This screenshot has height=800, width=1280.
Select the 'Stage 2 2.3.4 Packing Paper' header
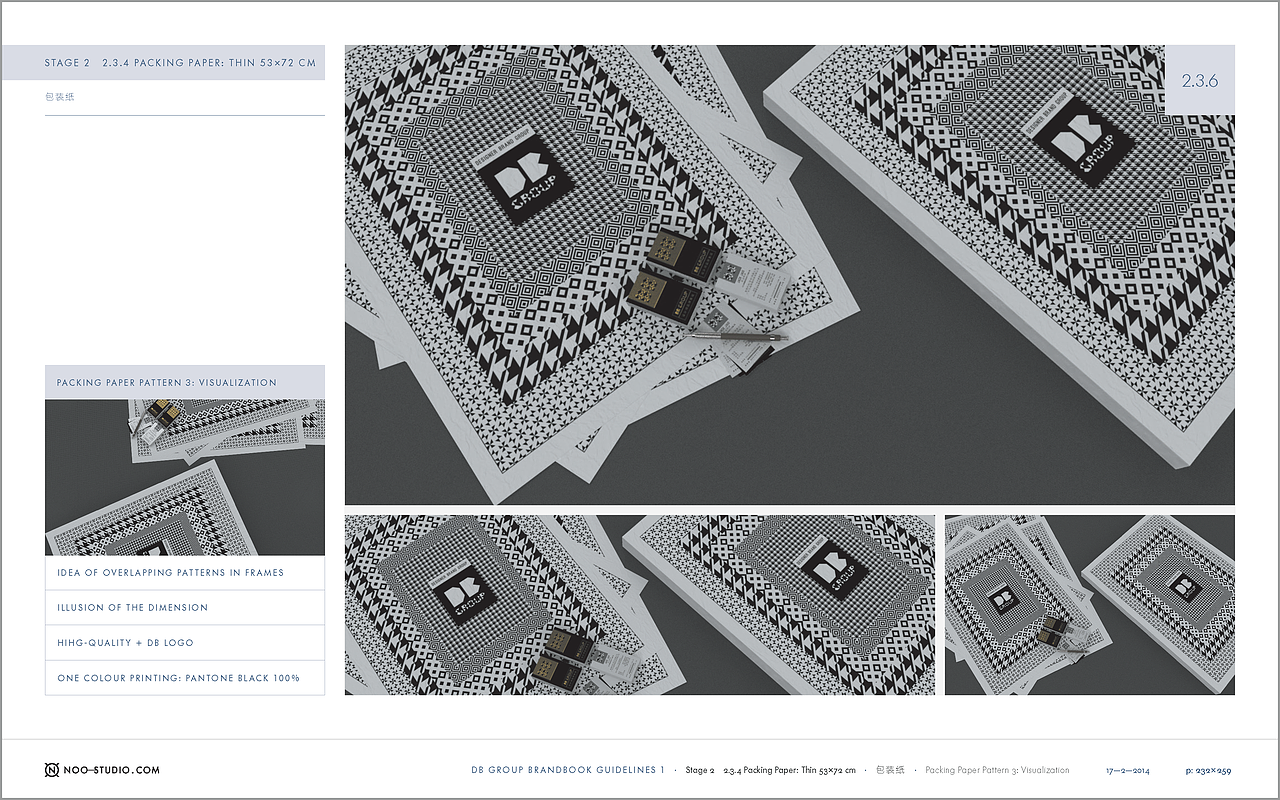(163, 63)
